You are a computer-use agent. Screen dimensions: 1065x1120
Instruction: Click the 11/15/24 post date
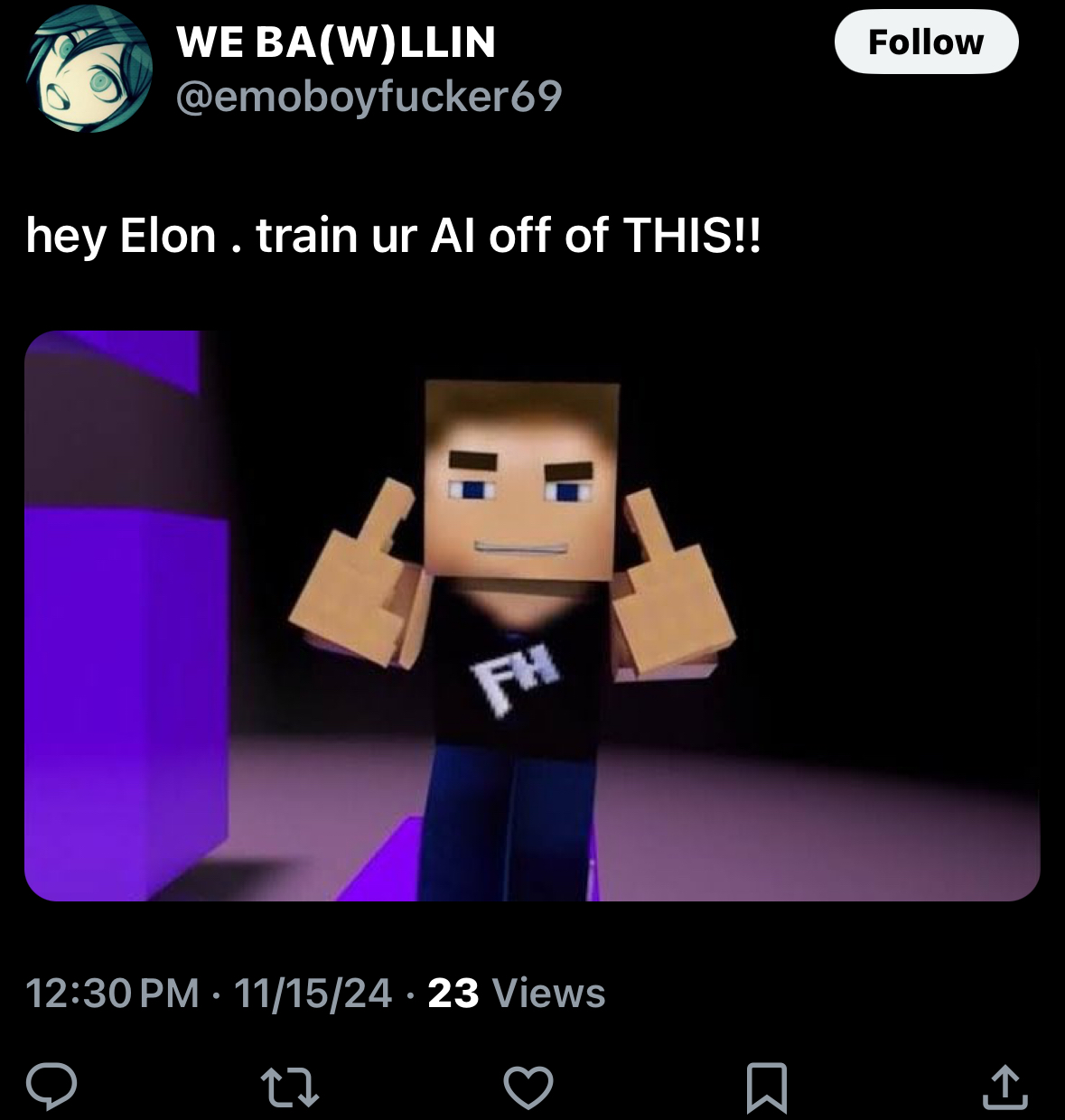(313, 993)
